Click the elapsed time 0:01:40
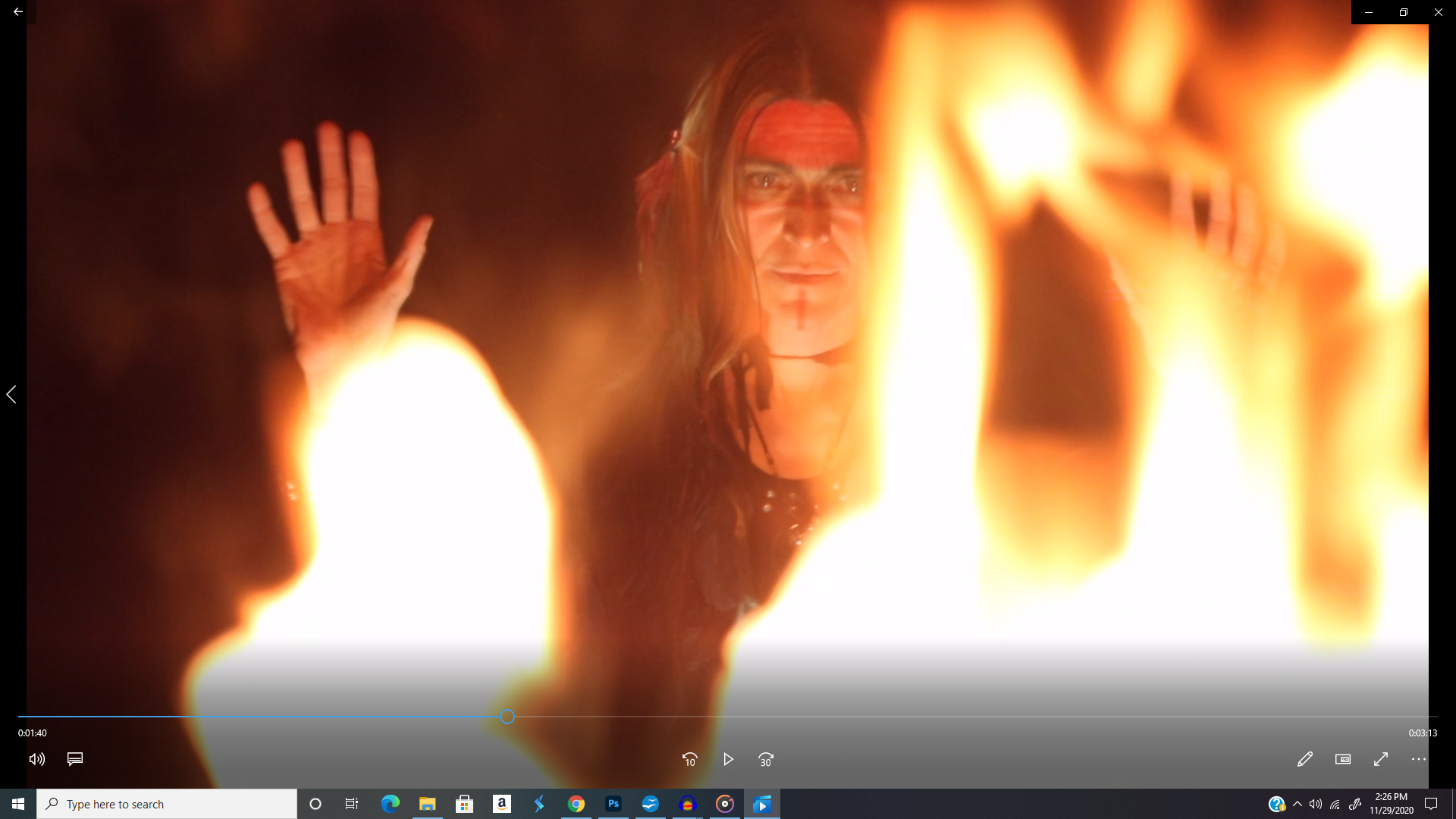 [x=33, y=733]
